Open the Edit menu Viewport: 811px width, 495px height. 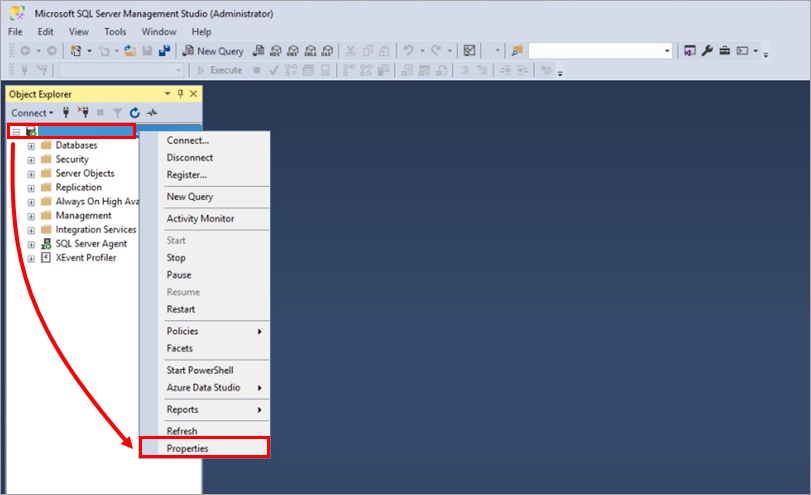tap(46, 32)
